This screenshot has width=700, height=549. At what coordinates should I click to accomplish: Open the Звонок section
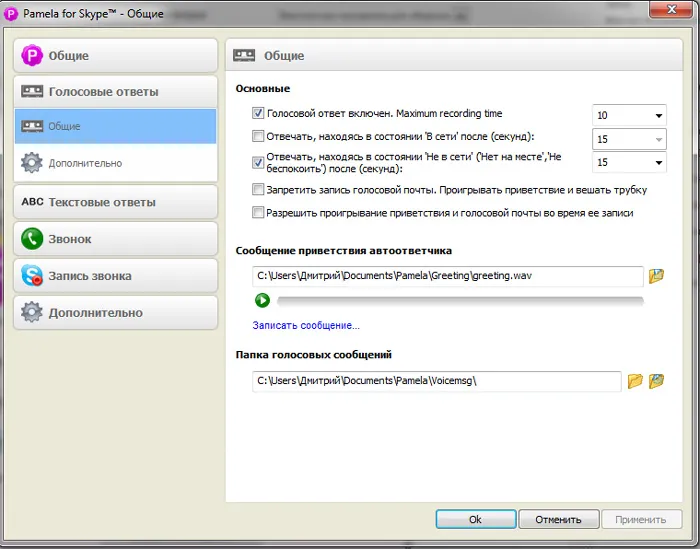tap(116, 239)
